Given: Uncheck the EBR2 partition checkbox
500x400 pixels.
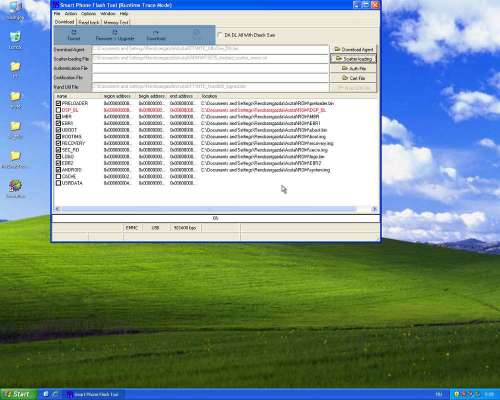Looking at the screenshot, I should 58,163.
